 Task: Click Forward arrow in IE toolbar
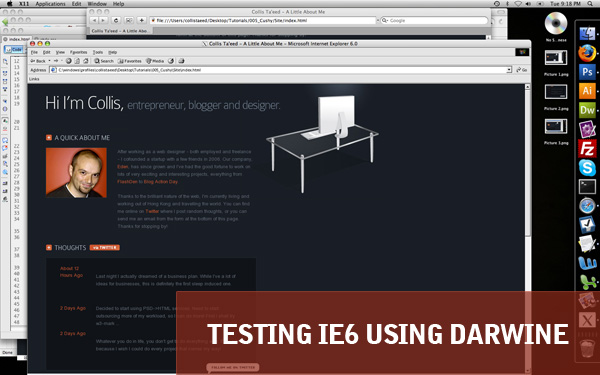pyautogui.click(x=56, y=61)
